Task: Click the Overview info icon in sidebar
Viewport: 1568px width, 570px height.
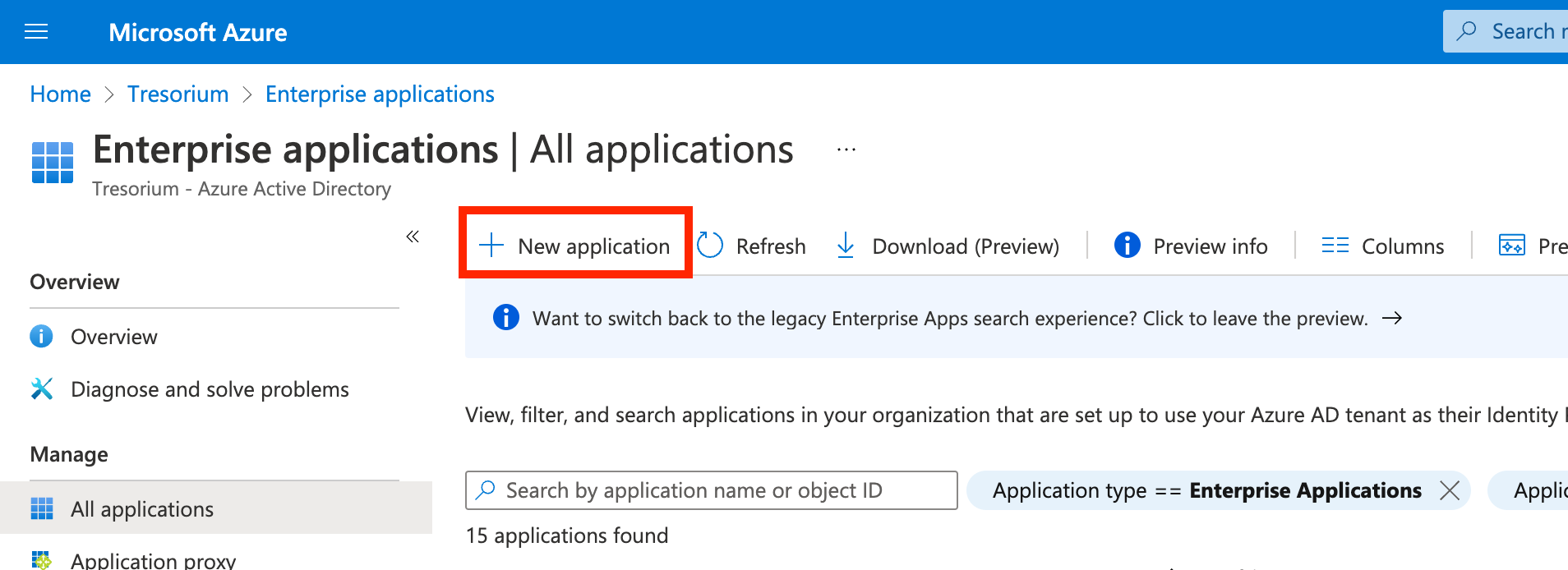Action: (41, 337)
